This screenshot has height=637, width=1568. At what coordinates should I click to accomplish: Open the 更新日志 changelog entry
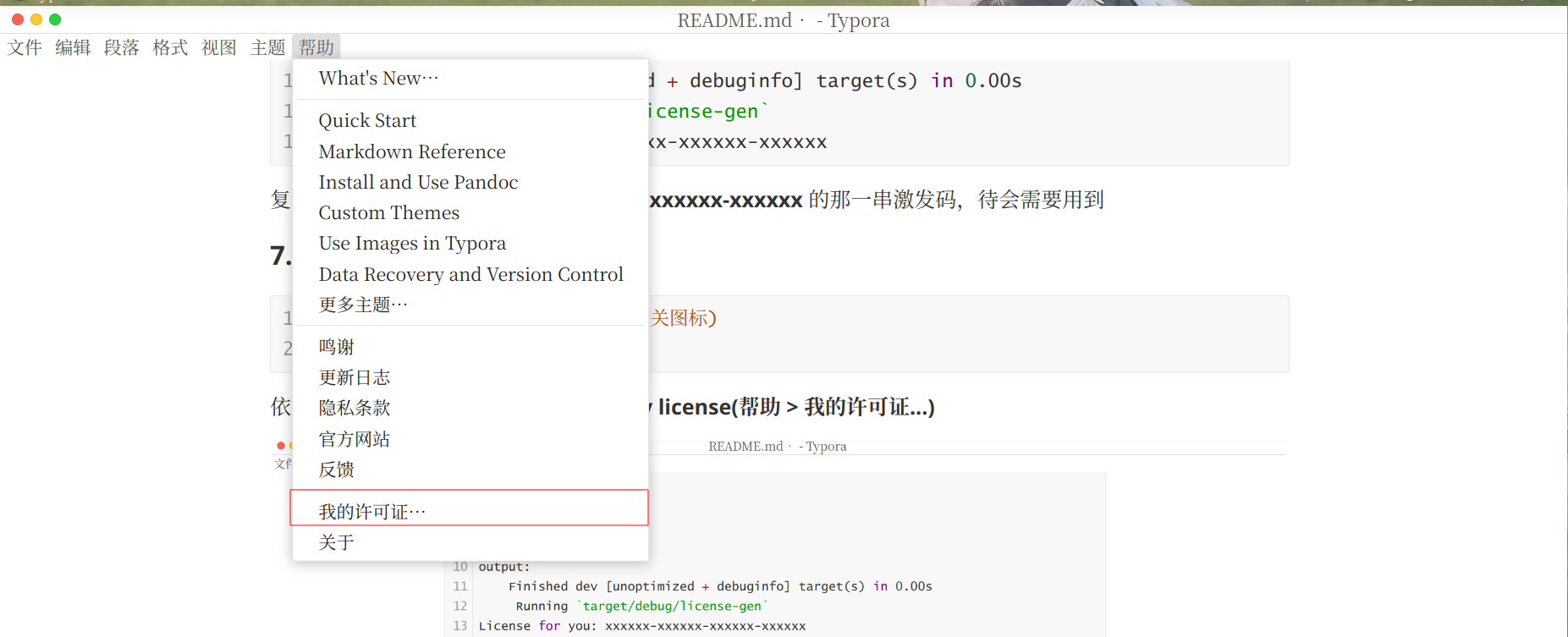pyautogui.click(x=355, y=377)
